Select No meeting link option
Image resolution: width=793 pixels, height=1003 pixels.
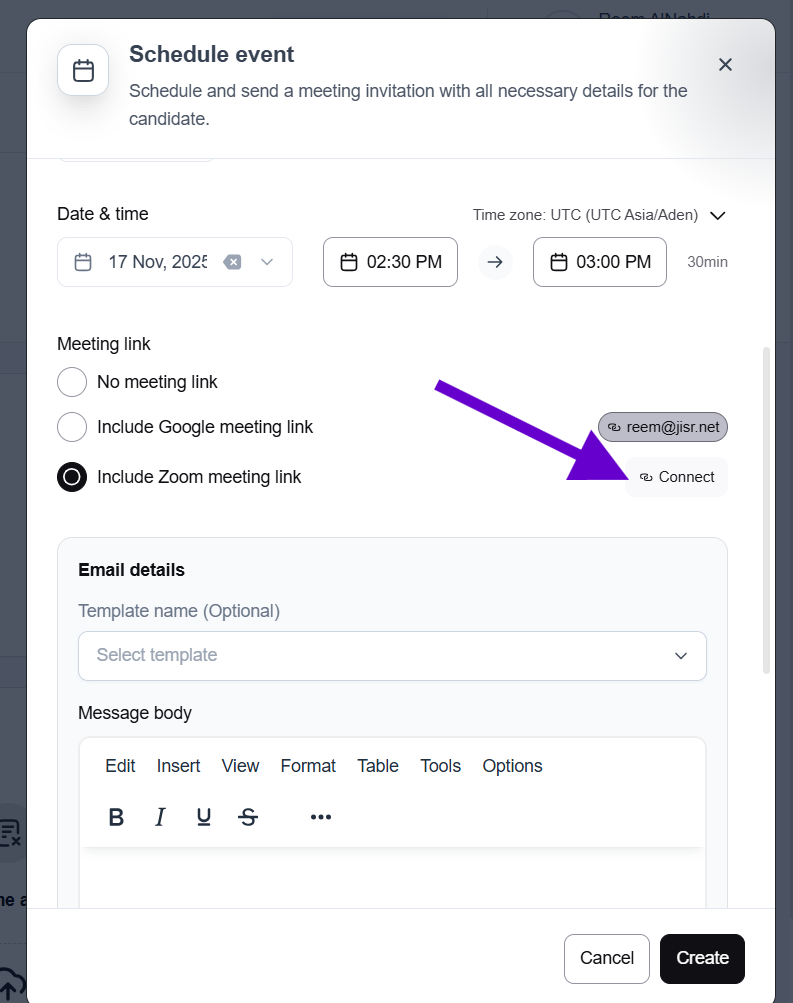coord(72,382)
